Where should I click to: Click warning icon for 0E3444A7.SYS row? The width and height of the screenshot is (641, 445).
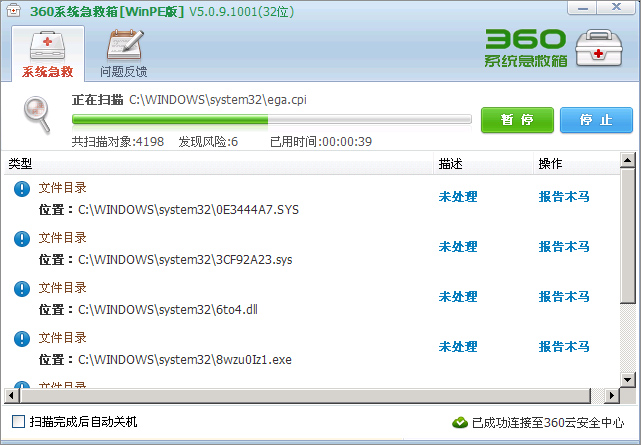[22, 189]
